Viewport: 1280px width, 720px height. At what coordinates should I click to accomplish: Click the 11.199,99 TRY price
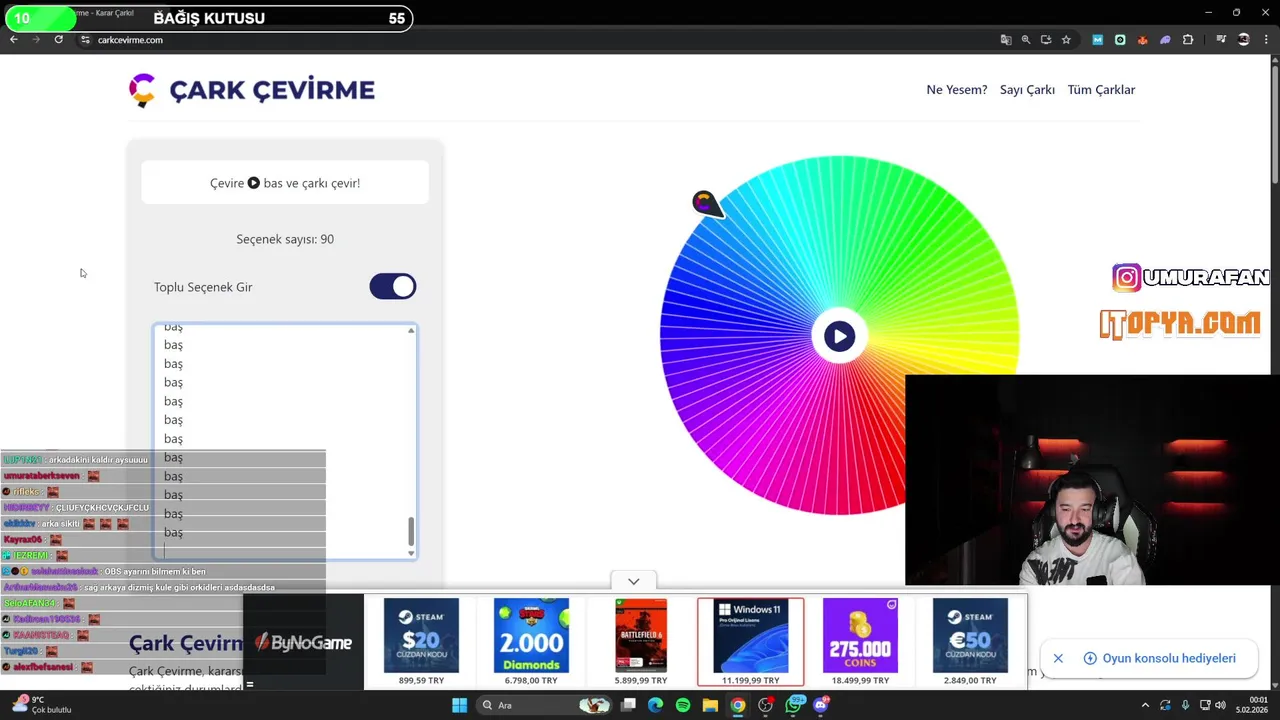click(x=750, y=680)
